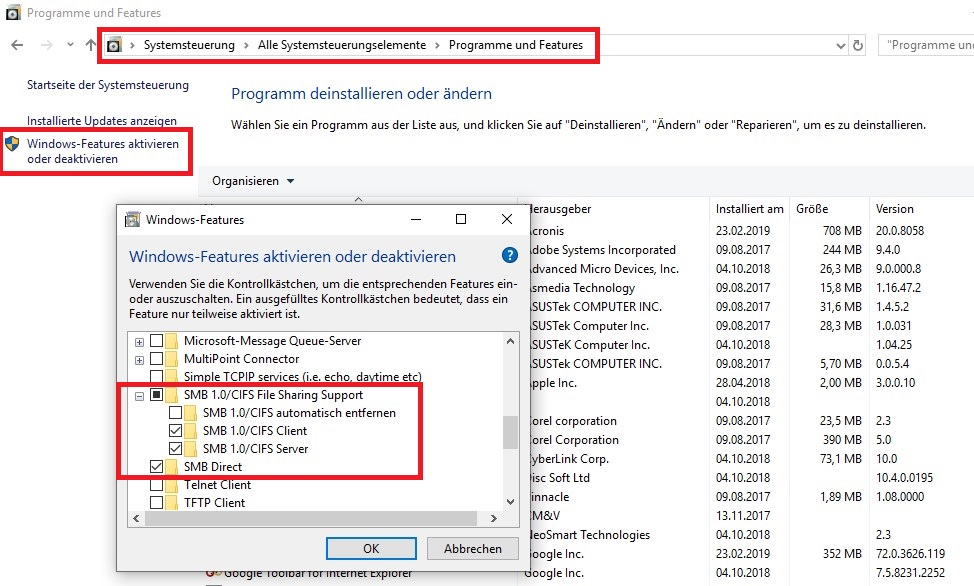
Task: Close the Windows-Features dialog
Action: [507, 219]
